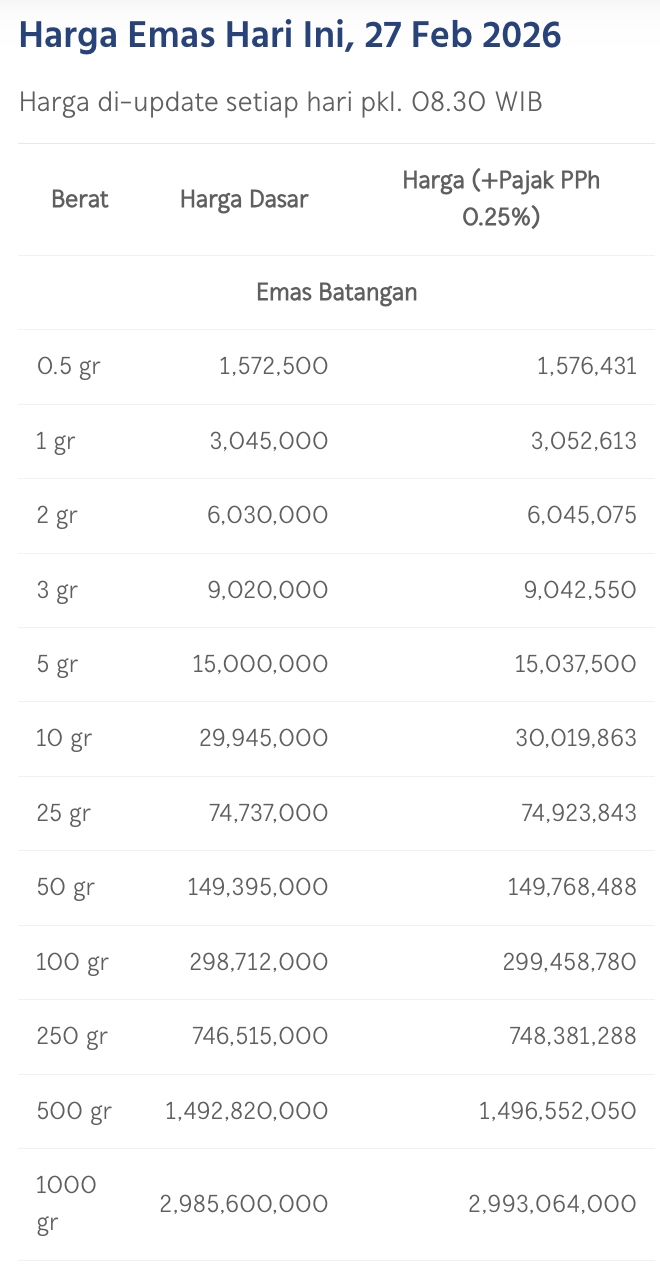
Task: Select the 0.5 gr weight cell
Action: [68, 367]
